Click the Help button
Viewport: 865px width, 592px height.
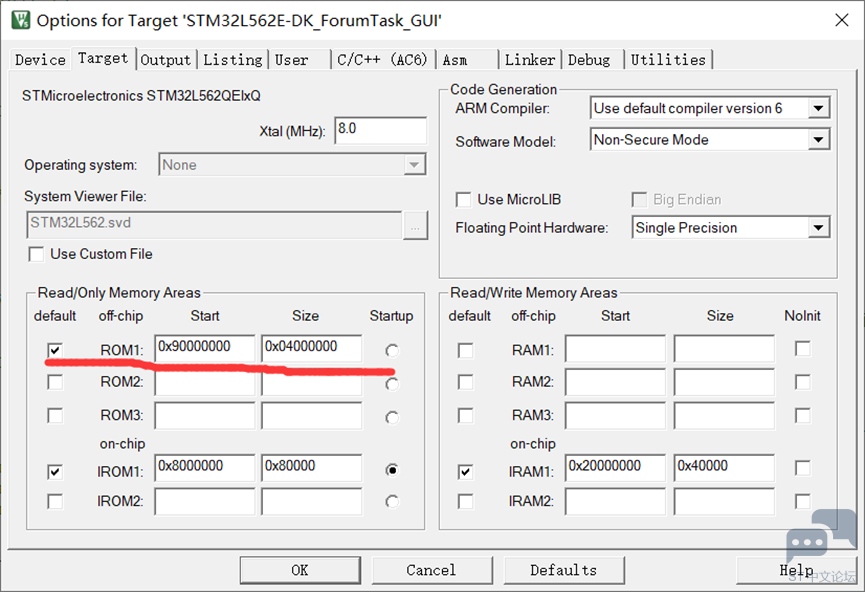click(x=796, y=570)
